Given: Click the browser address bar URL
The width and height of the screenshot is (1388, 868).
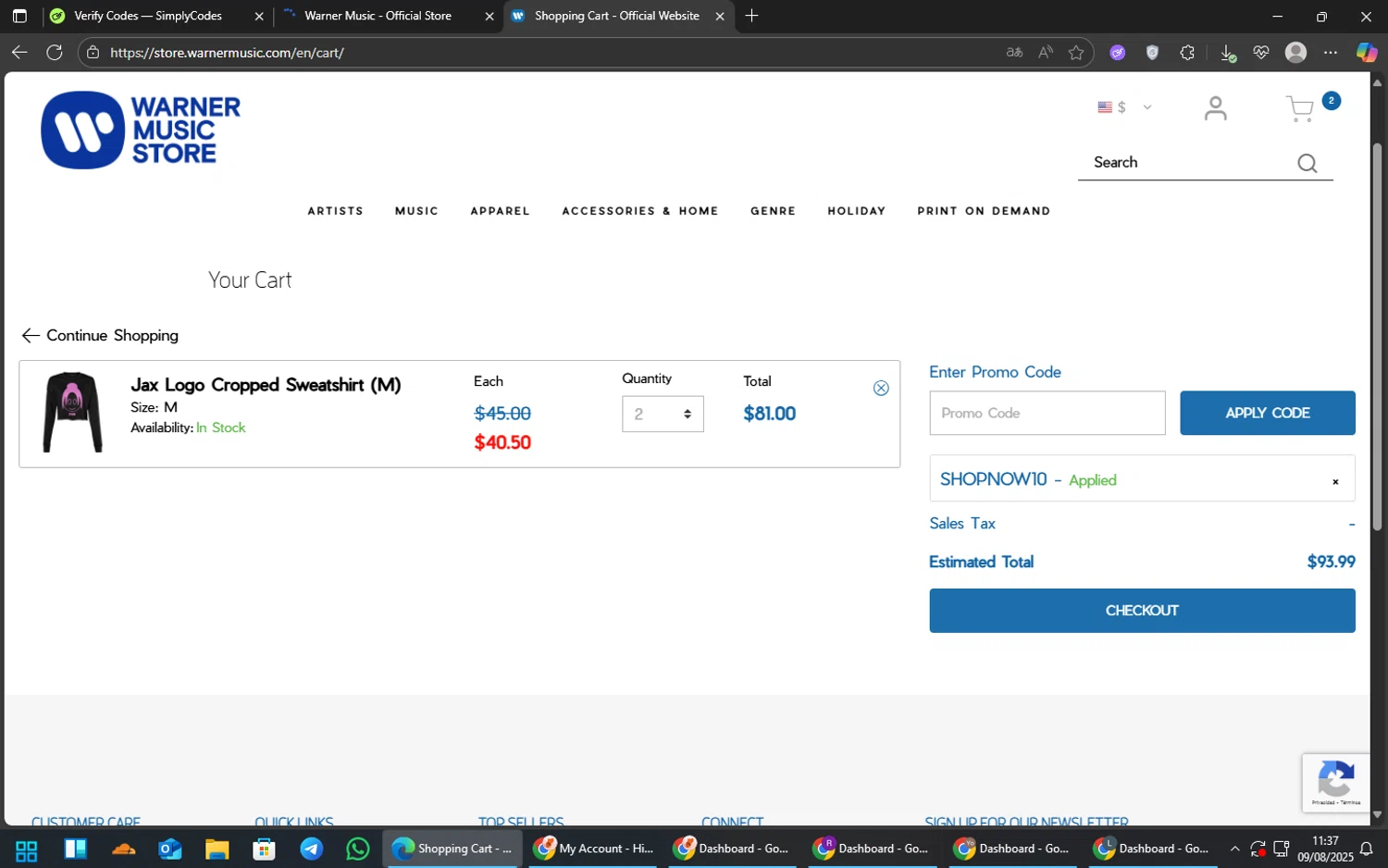Looking at the screenshot, I should (227, 53).
